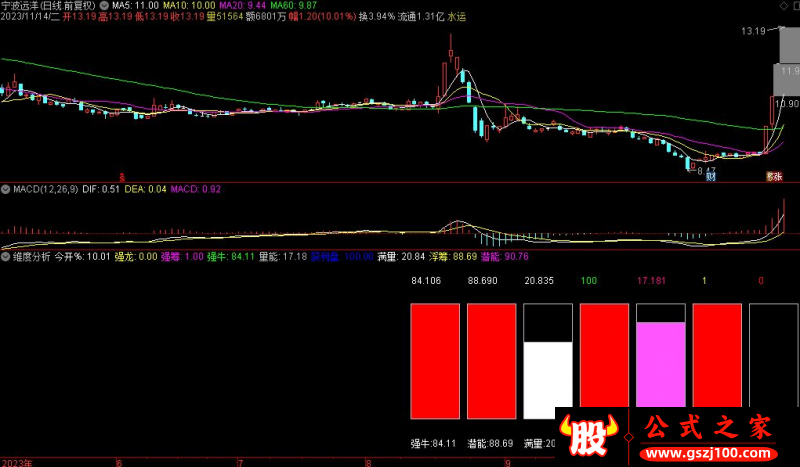Click the 今开%: 10.01 value
Viewport: 800px width, 467px height.
click(82, 257)
